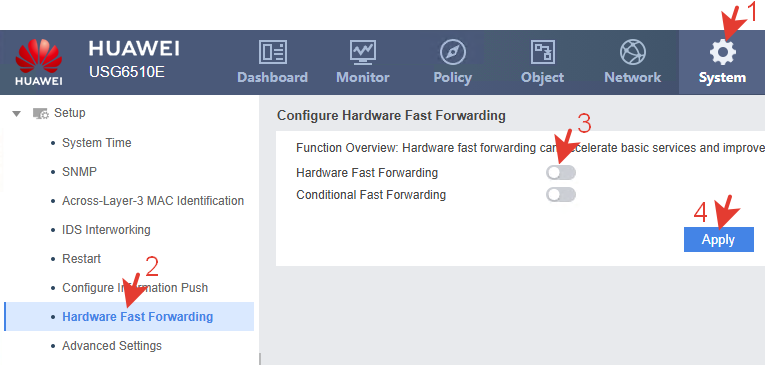Select the Object icon in navigation bar

pos(542,53)
